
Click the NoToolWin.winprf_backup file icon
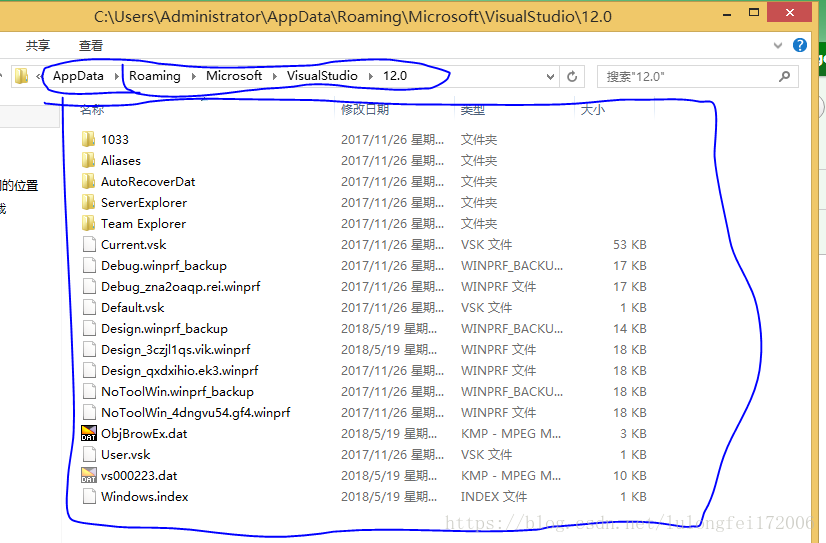[89, 392]
